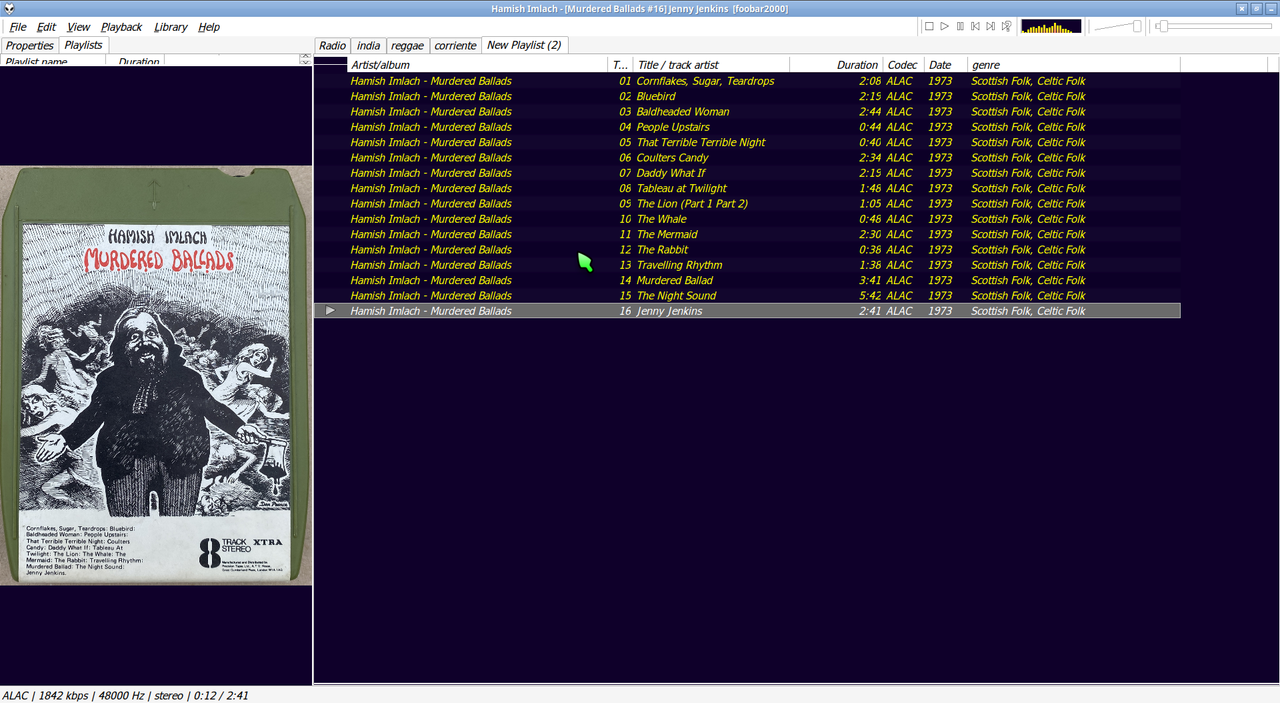Sort by the Date column header
The height and width of the screenshot is (703, 1280).
click(x=945, y=65)
